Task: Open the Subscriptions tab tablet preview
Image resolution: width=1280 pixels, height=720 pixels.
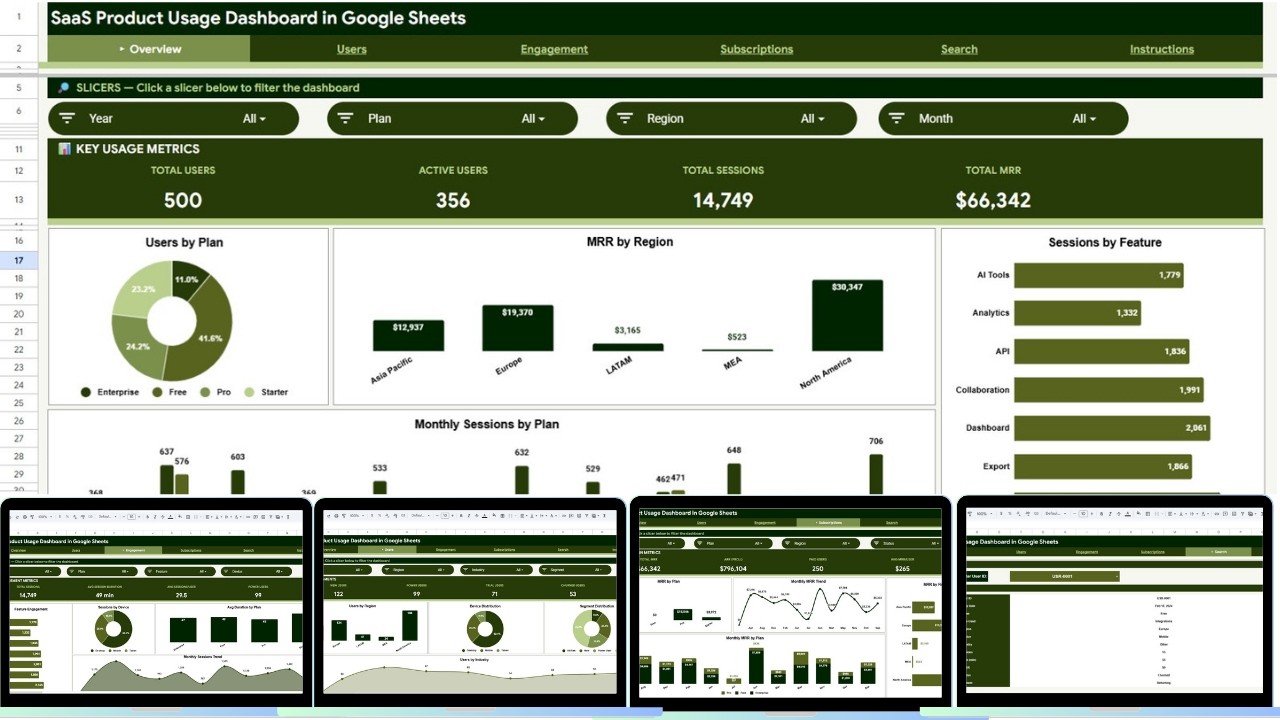Action: pyautogui.click(x=790, y=603)
